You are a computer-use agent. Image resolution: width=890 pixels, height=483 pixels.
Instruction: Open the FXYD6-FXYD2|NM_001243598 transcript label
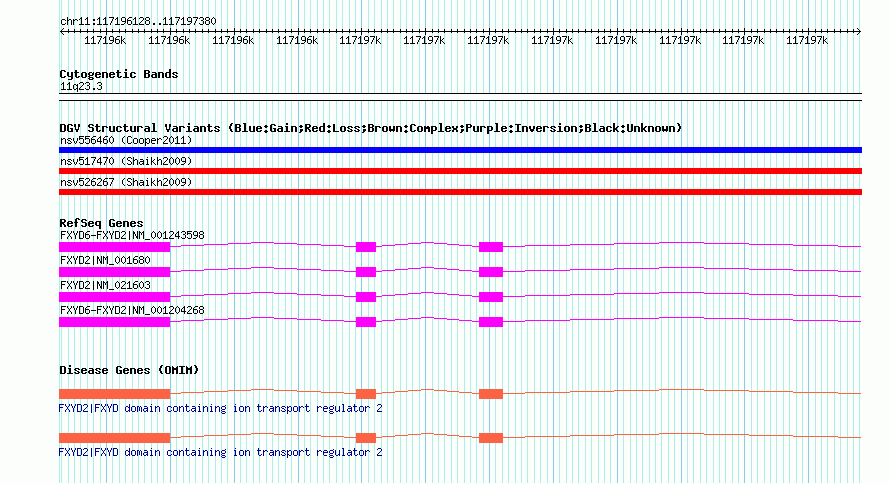click(x=132, y=236)
